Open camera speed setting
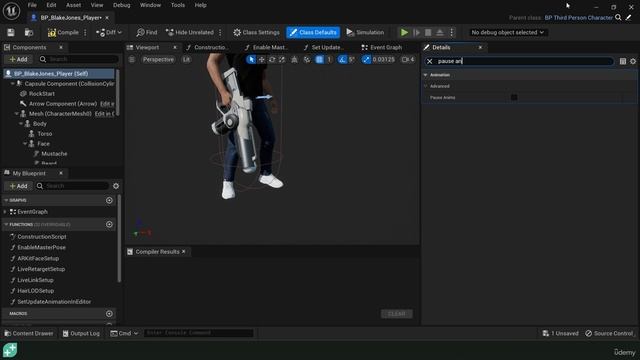 click(408, 60)
